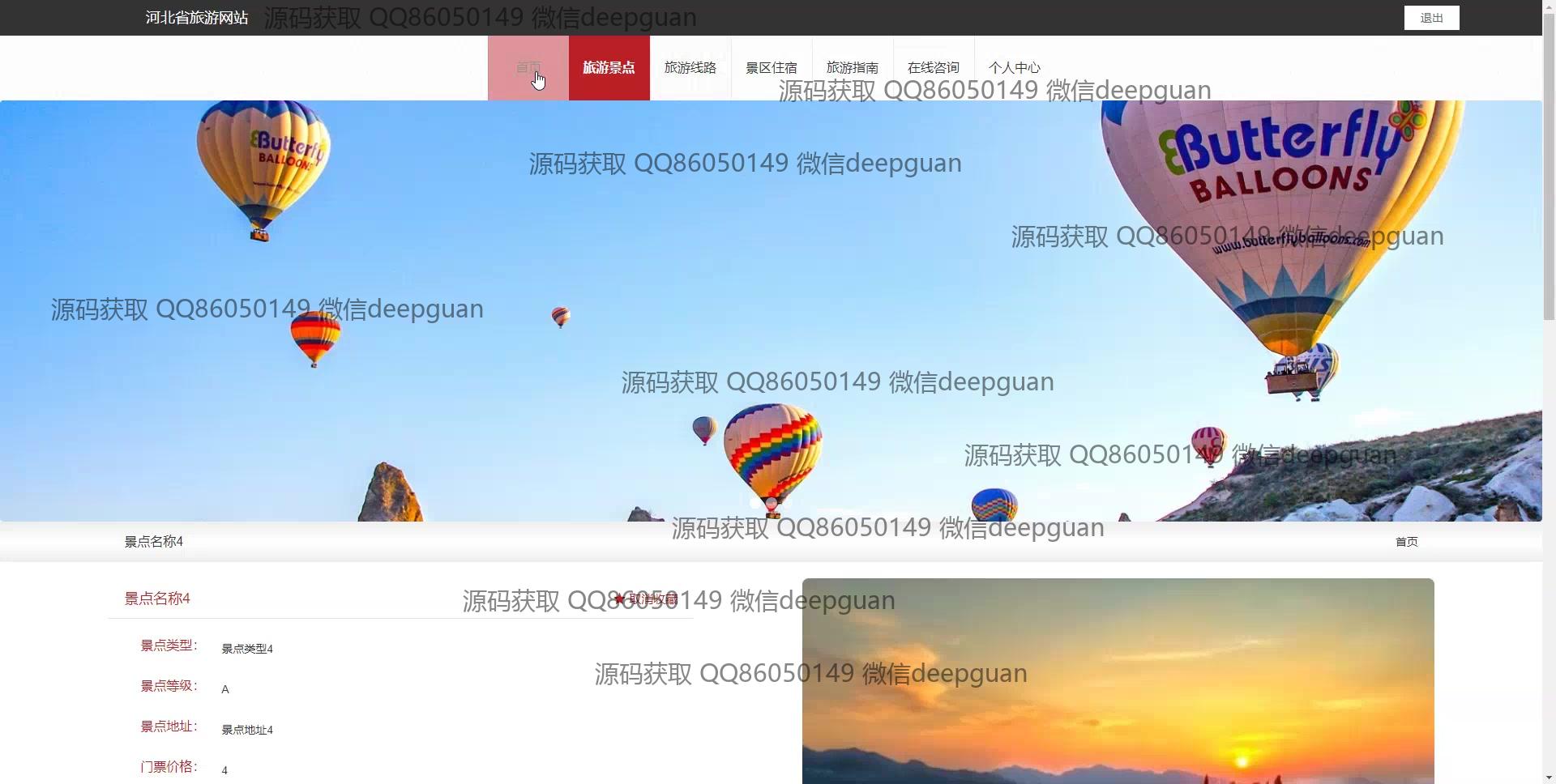Click the vertical scrollbar thumb
The image size is (1556, 784).
point(1549,162)
